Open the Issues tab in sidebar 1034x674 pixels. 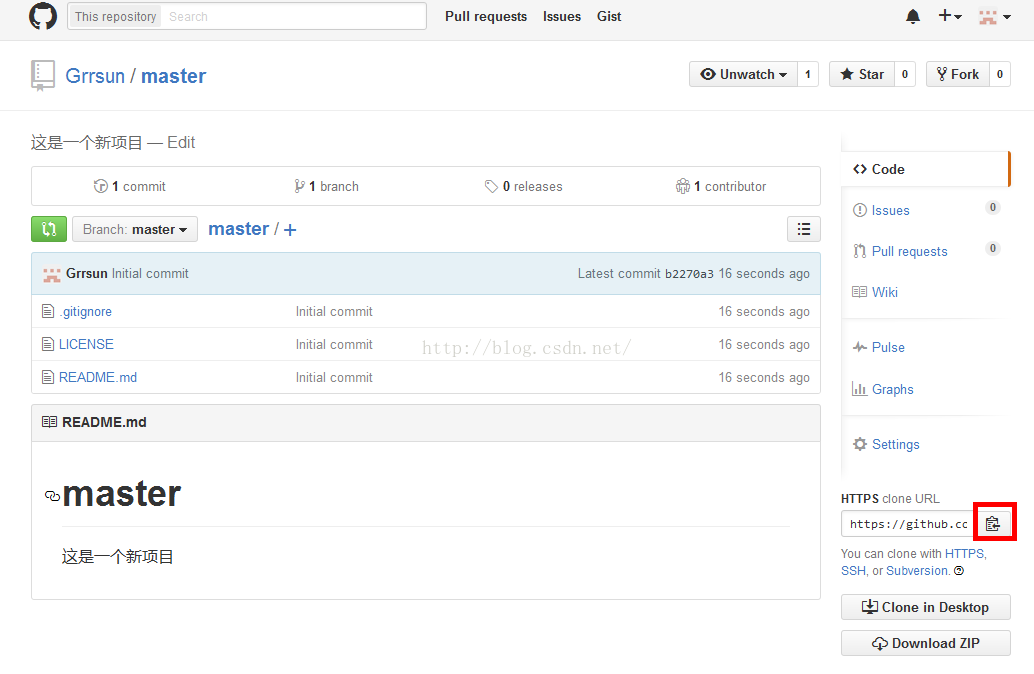coord(890,210)
